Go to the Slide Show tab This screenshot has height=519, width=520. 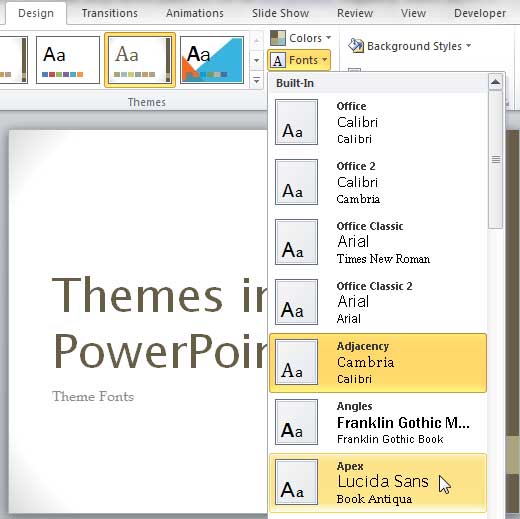280,13
